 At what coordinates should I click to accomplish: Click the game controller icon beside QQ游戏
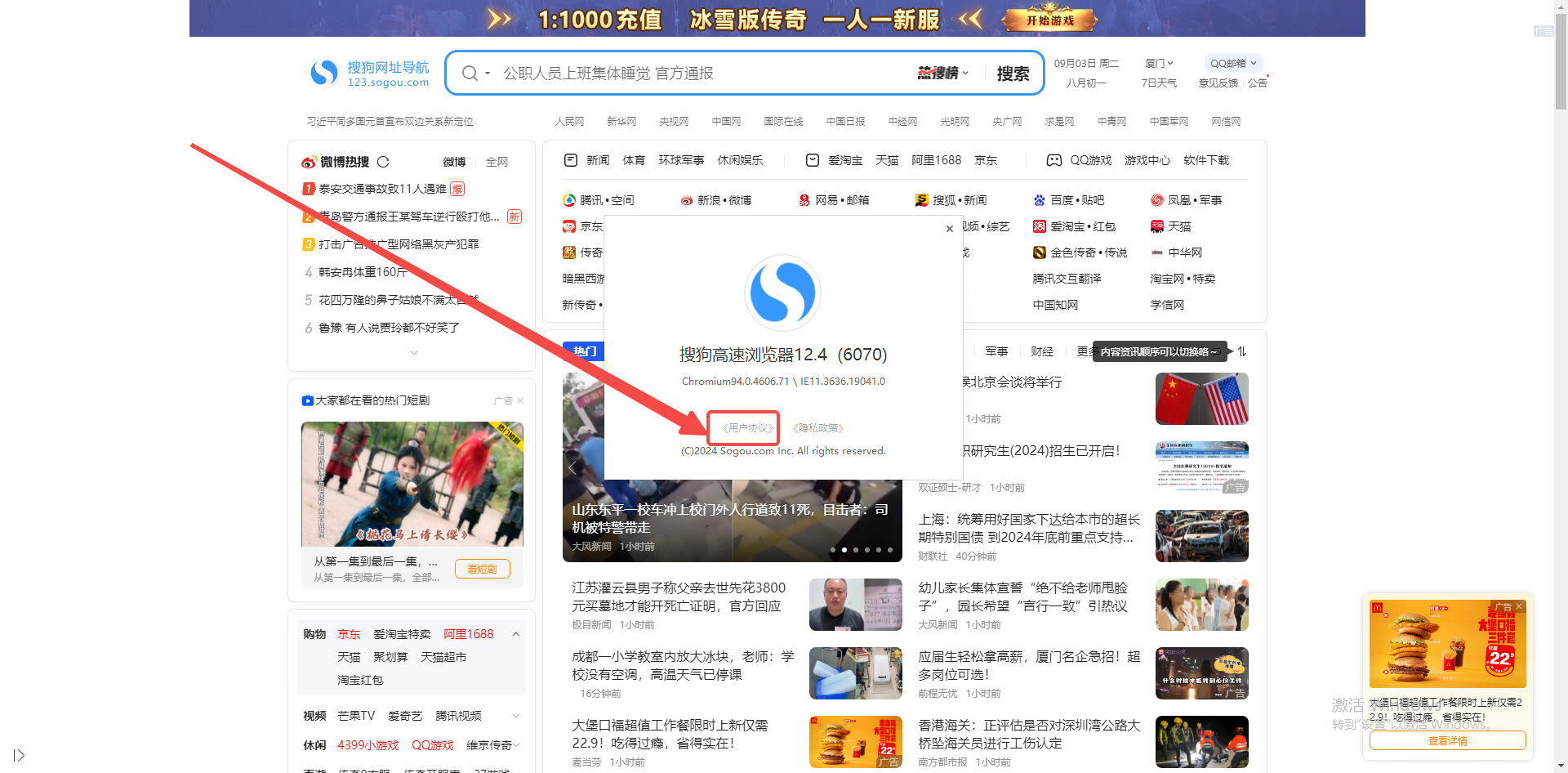[x=1054, y=160]
